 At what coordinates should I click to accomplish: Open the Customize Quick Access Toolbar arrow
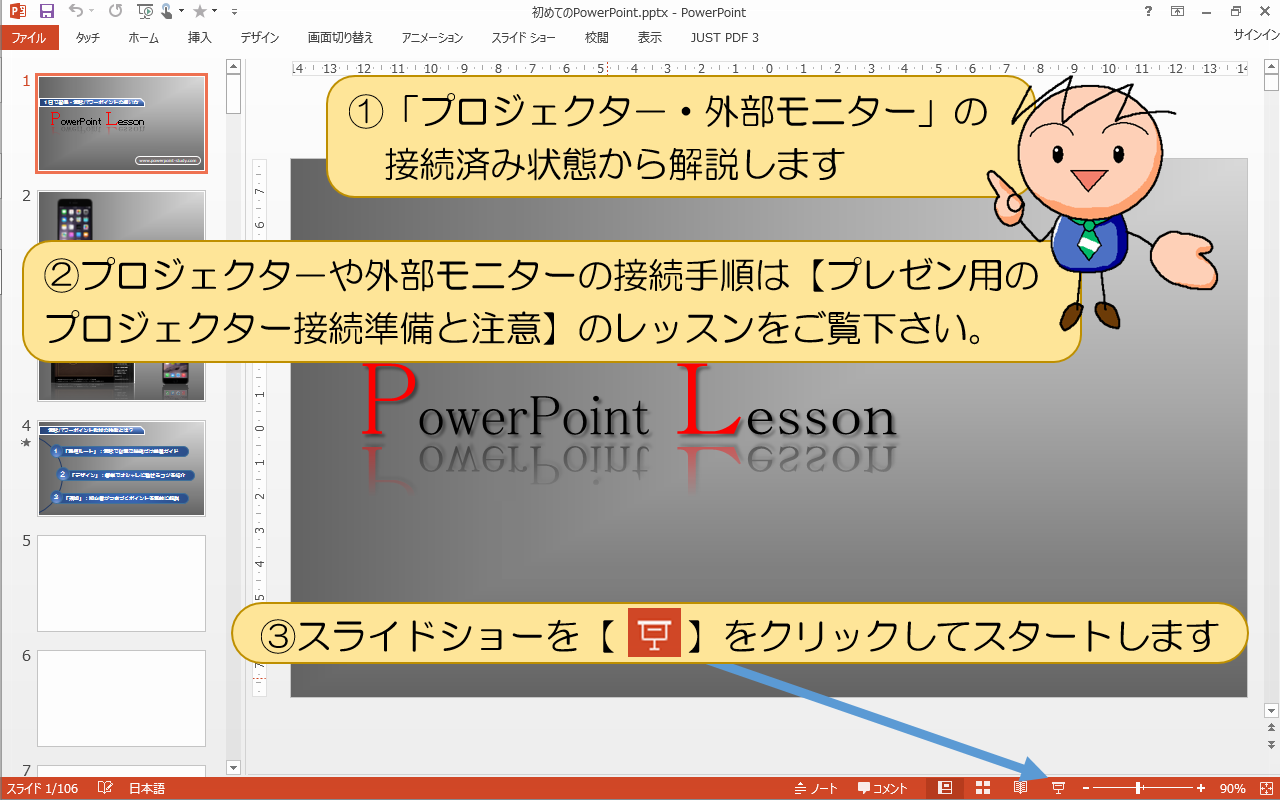coord(234,12)
